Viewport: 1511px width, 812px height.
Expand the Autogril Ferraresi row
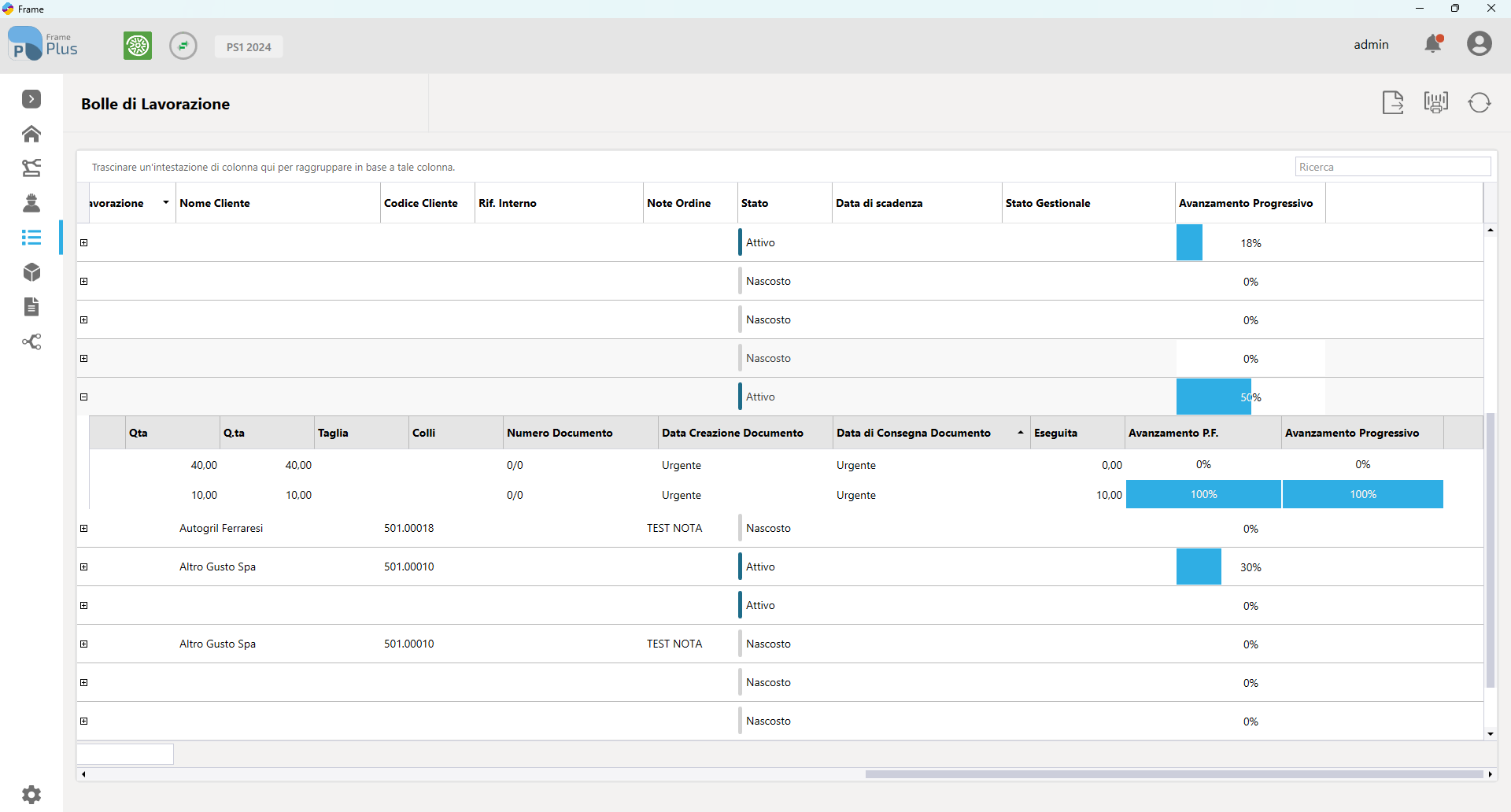pos(83,529)
